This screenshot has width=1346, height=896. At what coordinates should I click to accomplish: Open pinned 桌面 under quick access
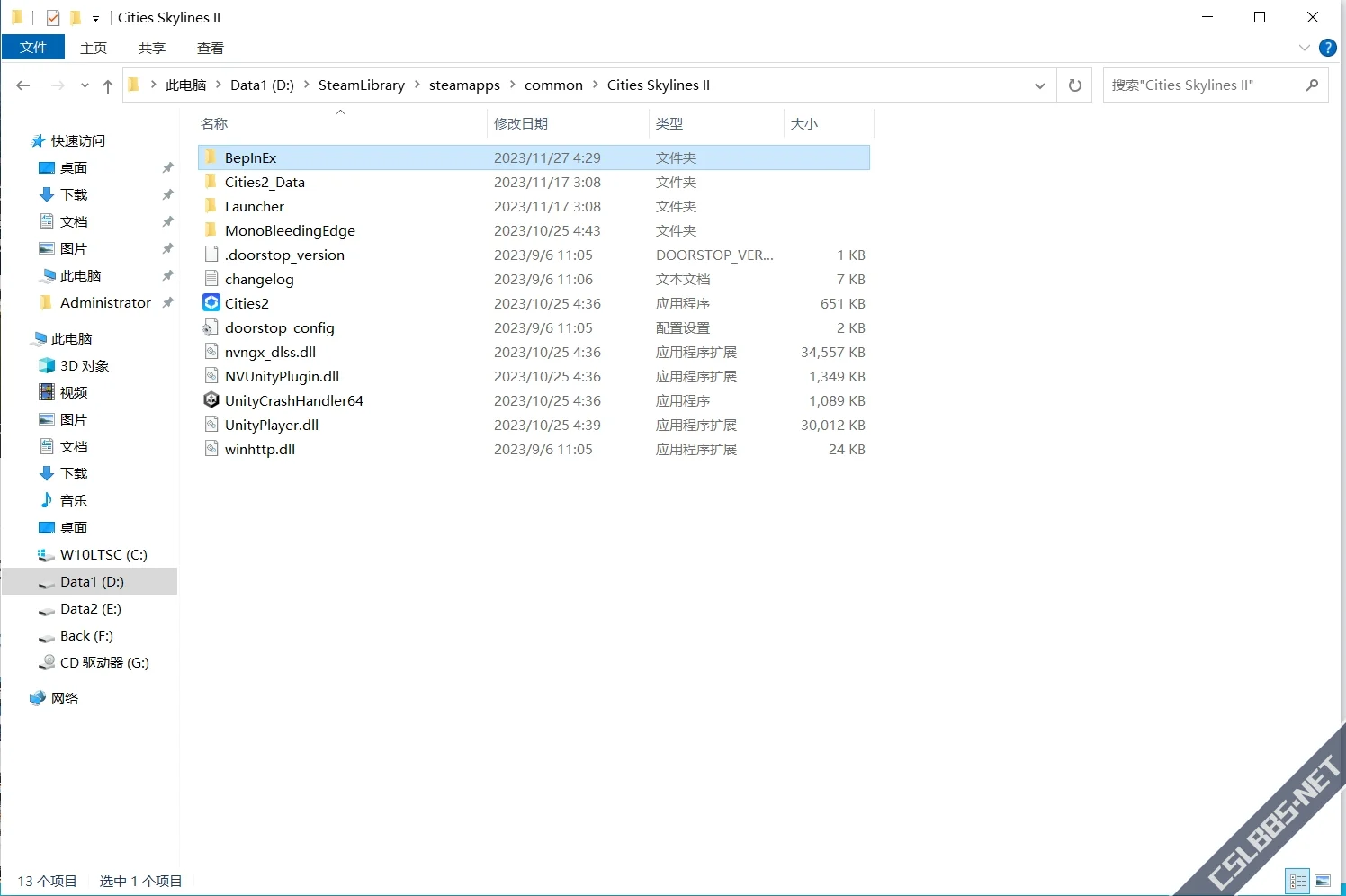[x=74, y=167]
